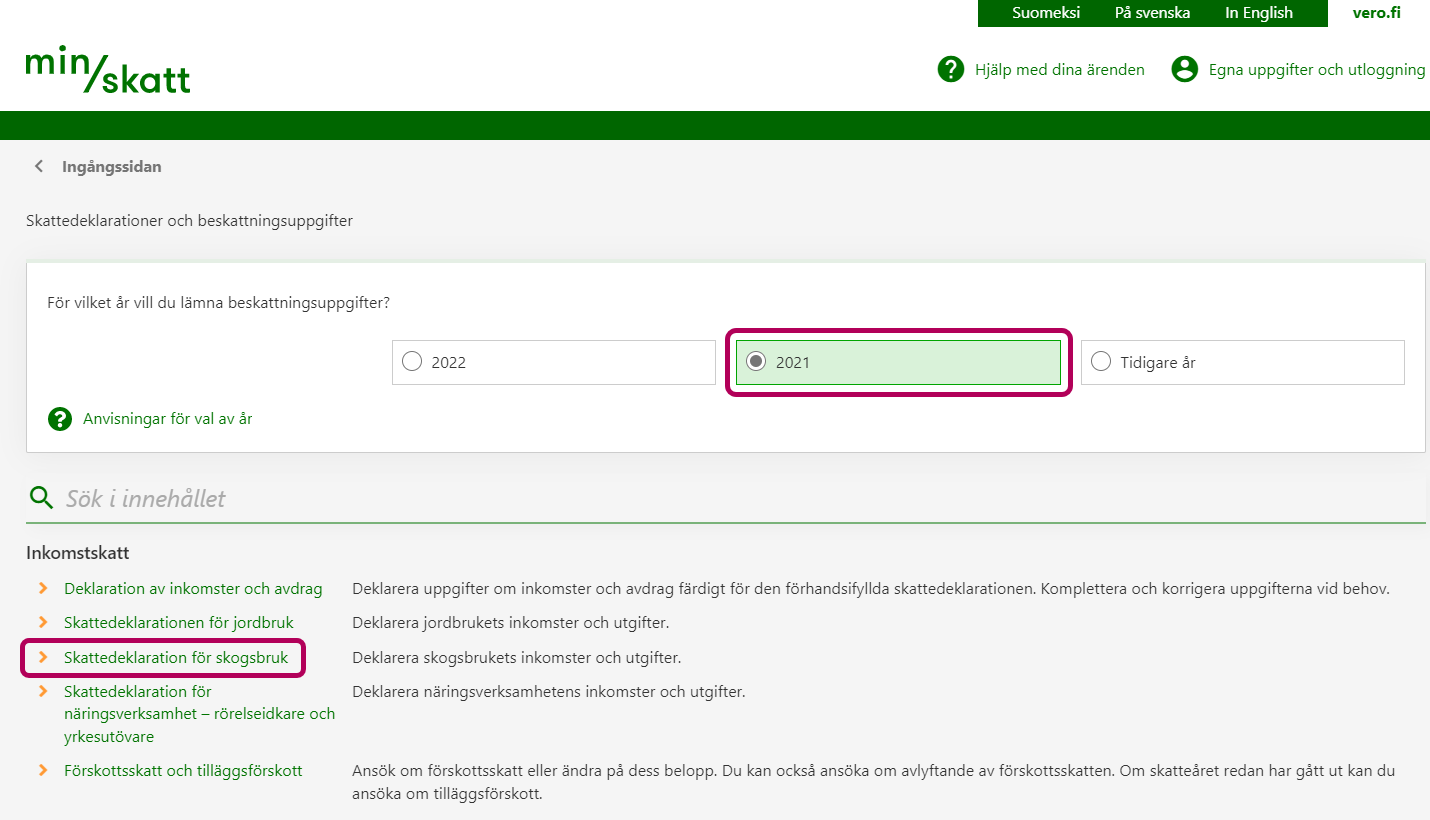Choose the Tidigare år radio option
The image size is (1430, 820).
(x=1101, y=362)
